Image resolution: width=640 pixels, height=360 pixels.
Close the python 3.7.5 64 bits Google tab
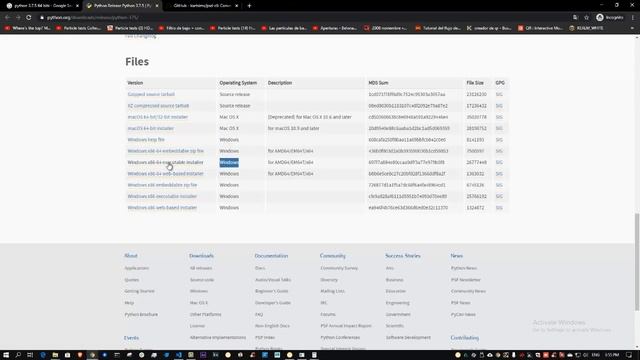(x=77, y=6)
